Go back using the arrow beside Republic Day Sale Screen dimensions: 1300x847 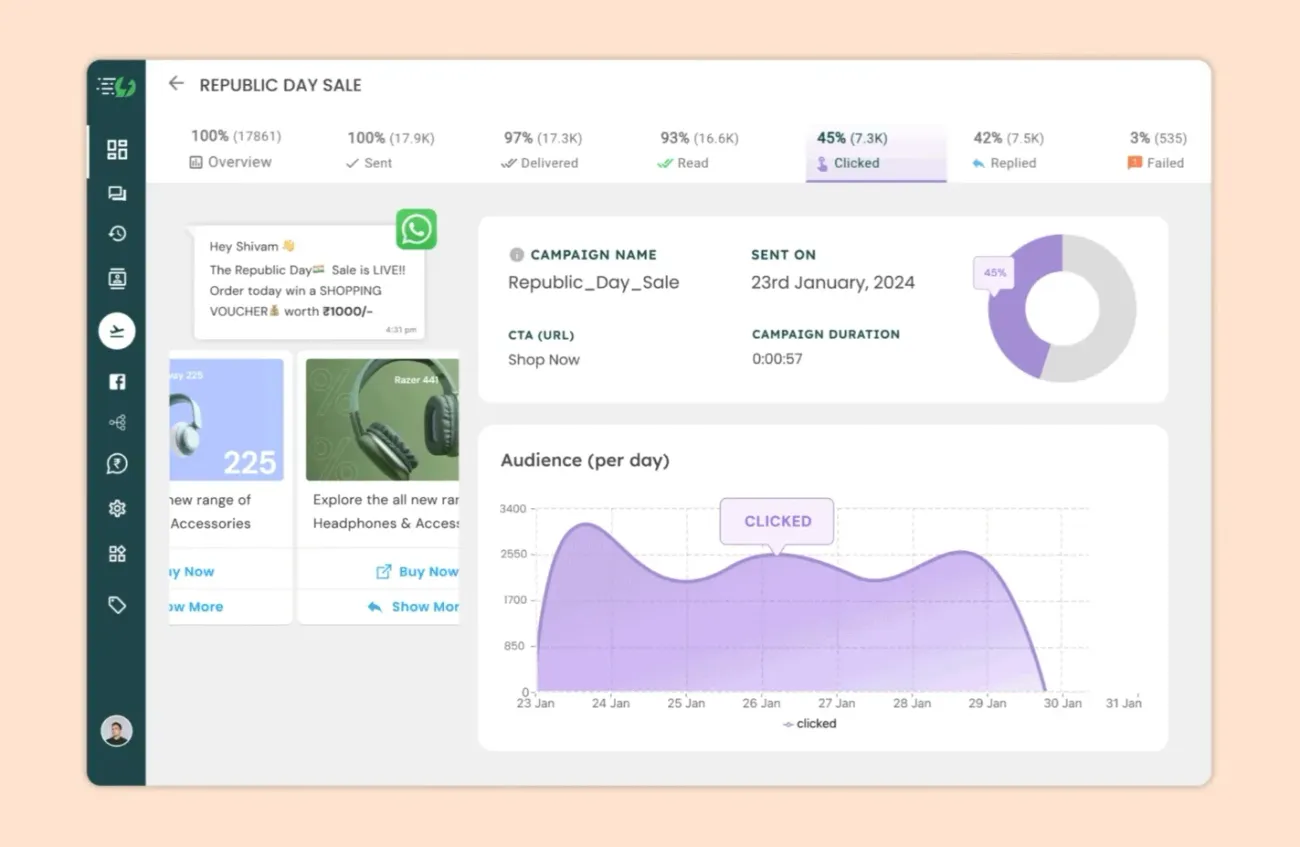176,84
